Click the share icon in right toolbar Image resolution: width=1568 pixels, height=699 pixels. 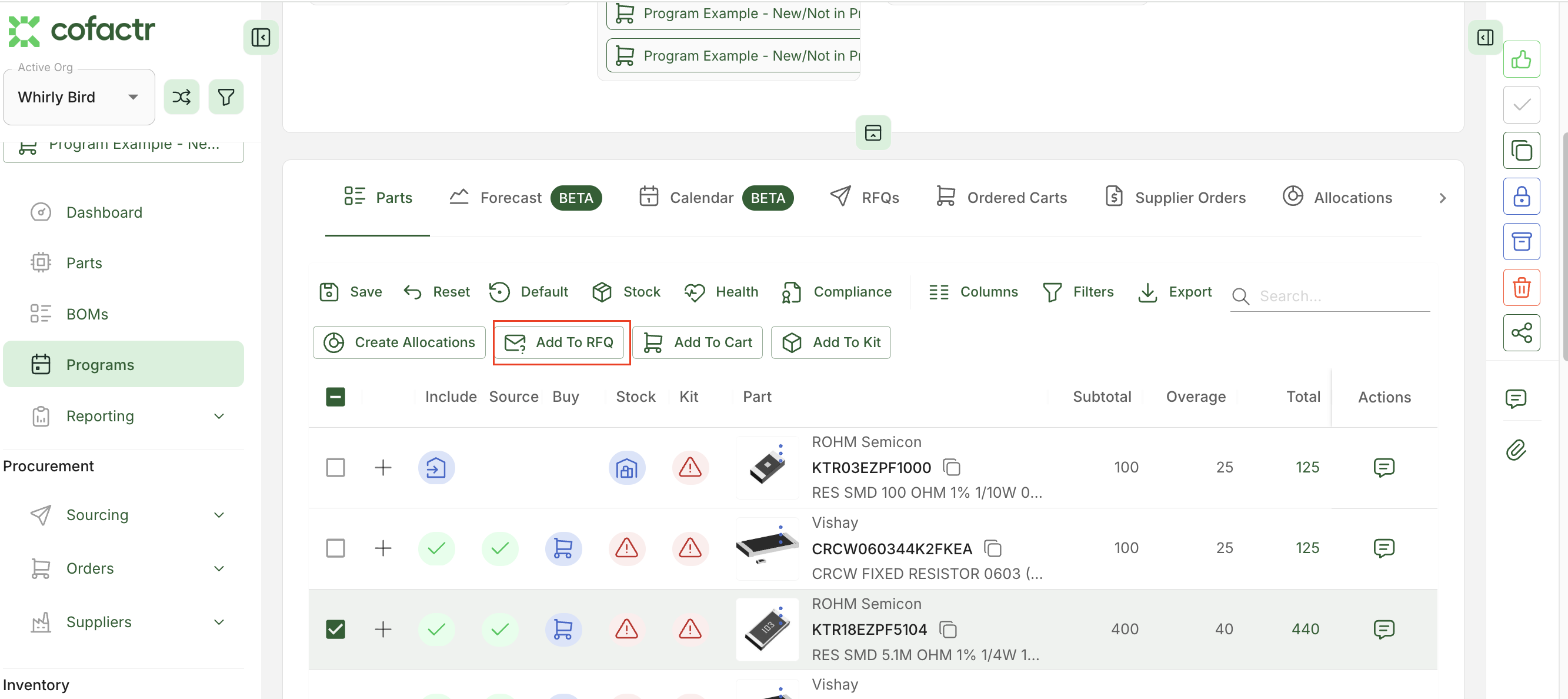[x=1521, y=333]
